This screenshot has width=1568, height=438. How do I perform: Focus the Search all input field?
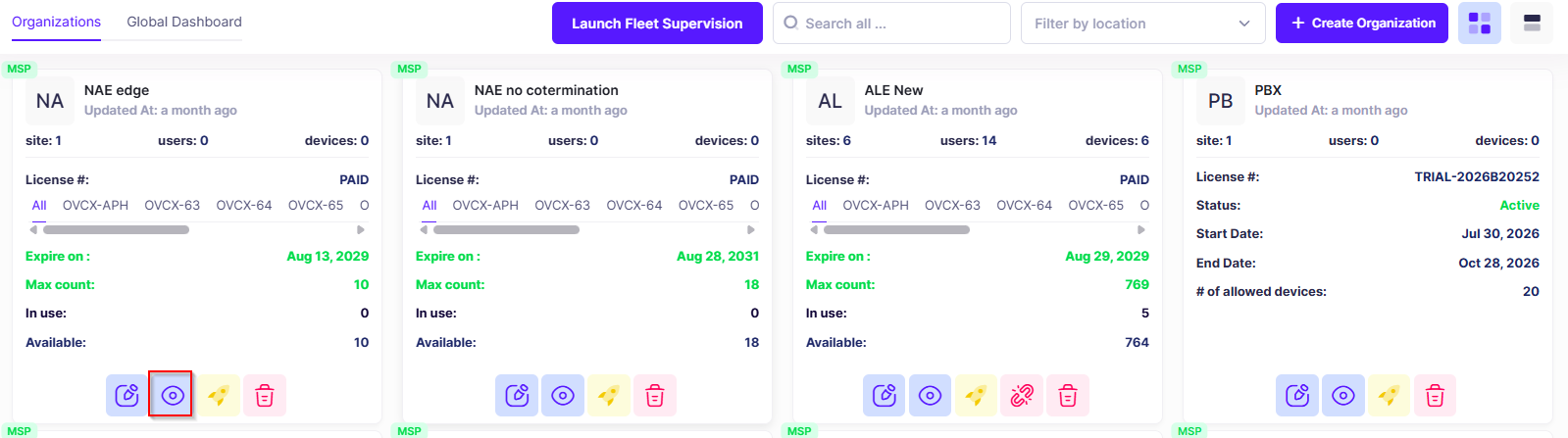[x=891, y=24]
